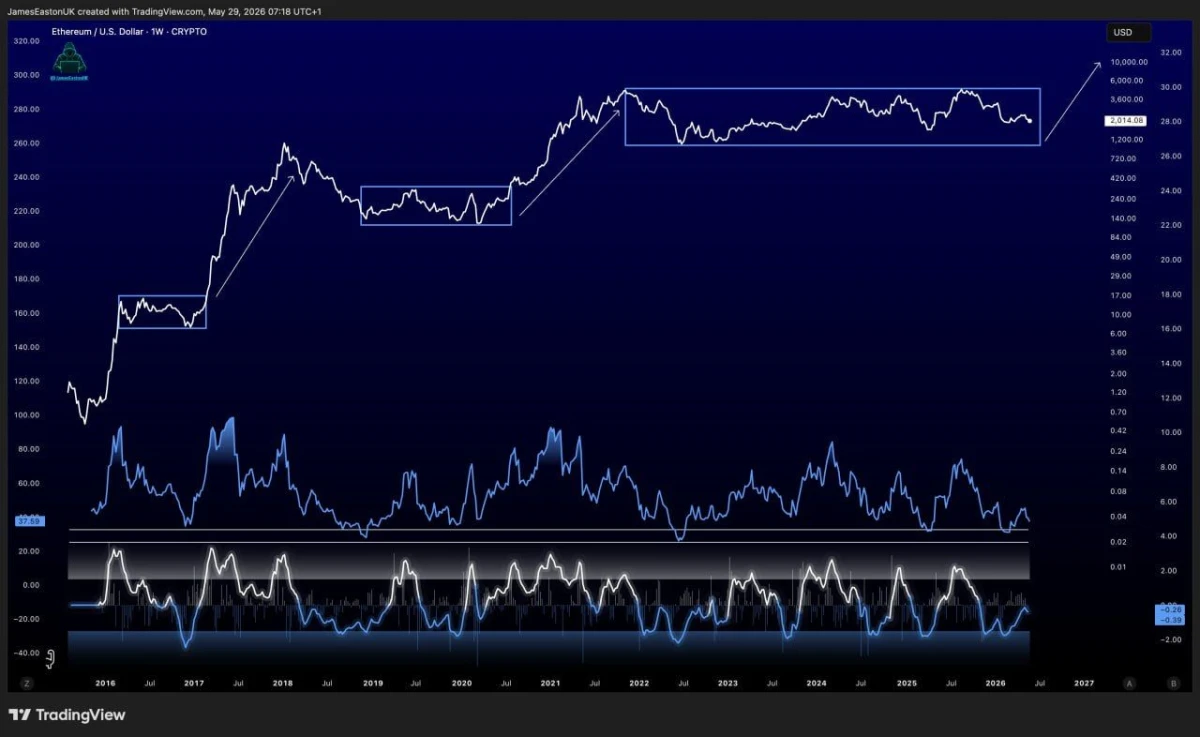The width and height of the screenshot is (1200, 737).
Task: Open the USD currency dropdown
Action: tap(1128, 33)
